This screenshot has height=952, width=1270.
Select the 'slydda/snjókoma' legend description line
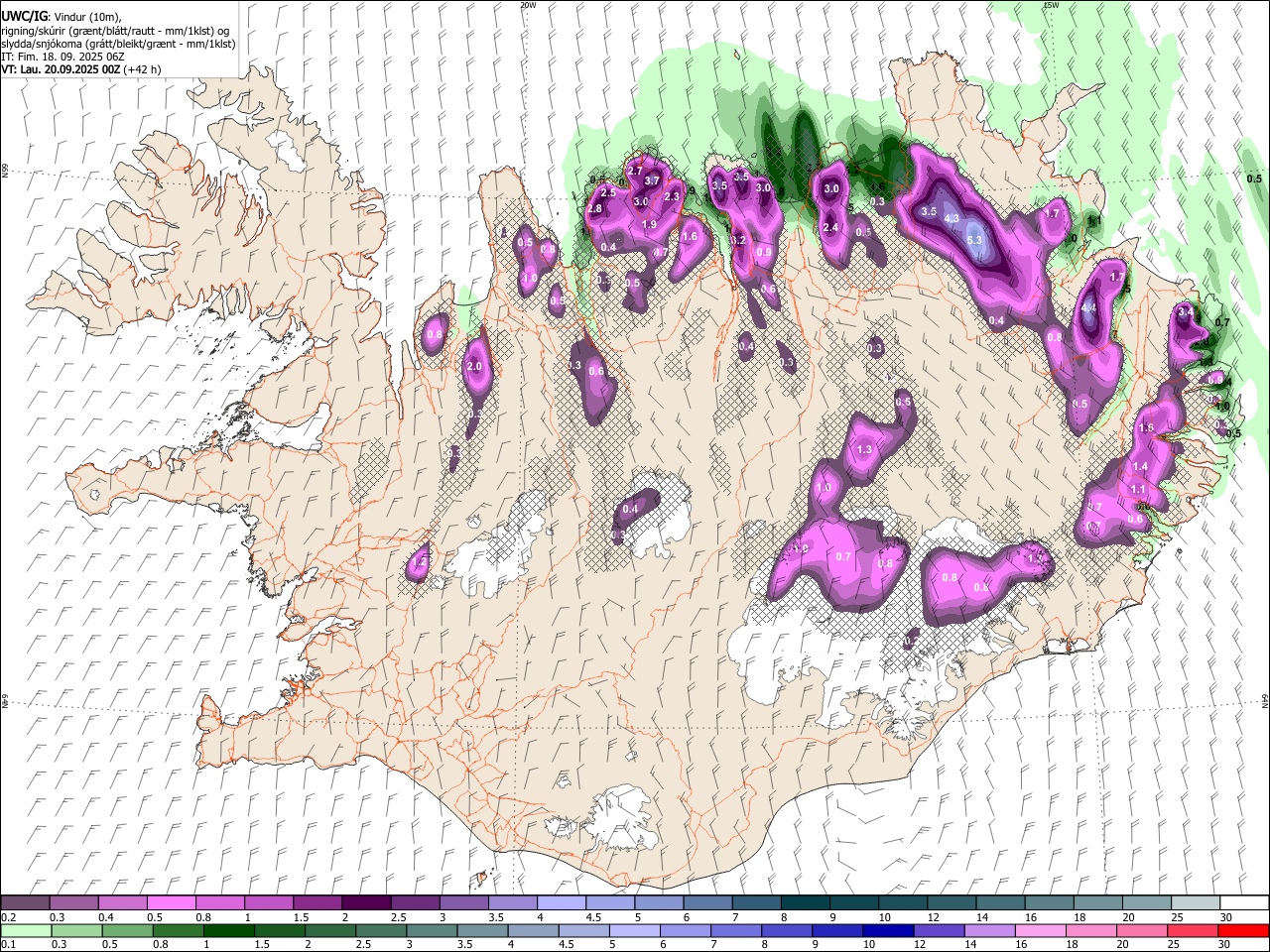click(118, 44)
